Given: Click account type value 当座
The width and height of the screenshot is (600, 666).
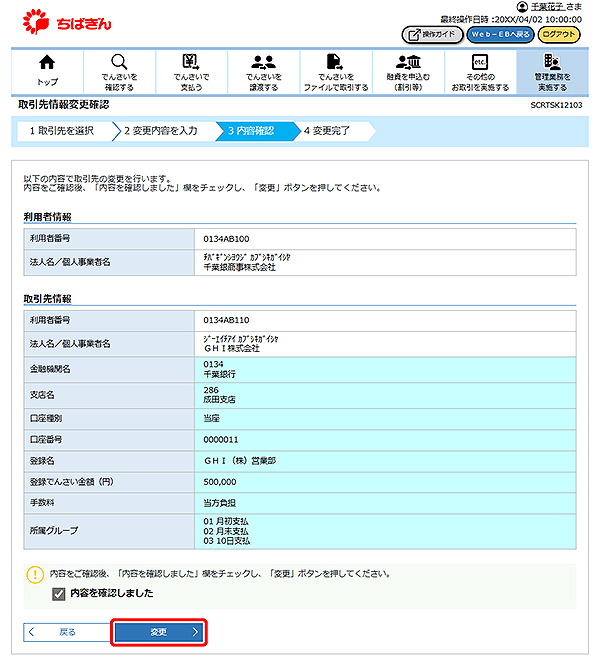Looking at the screenshot, I should pos(211,418).
